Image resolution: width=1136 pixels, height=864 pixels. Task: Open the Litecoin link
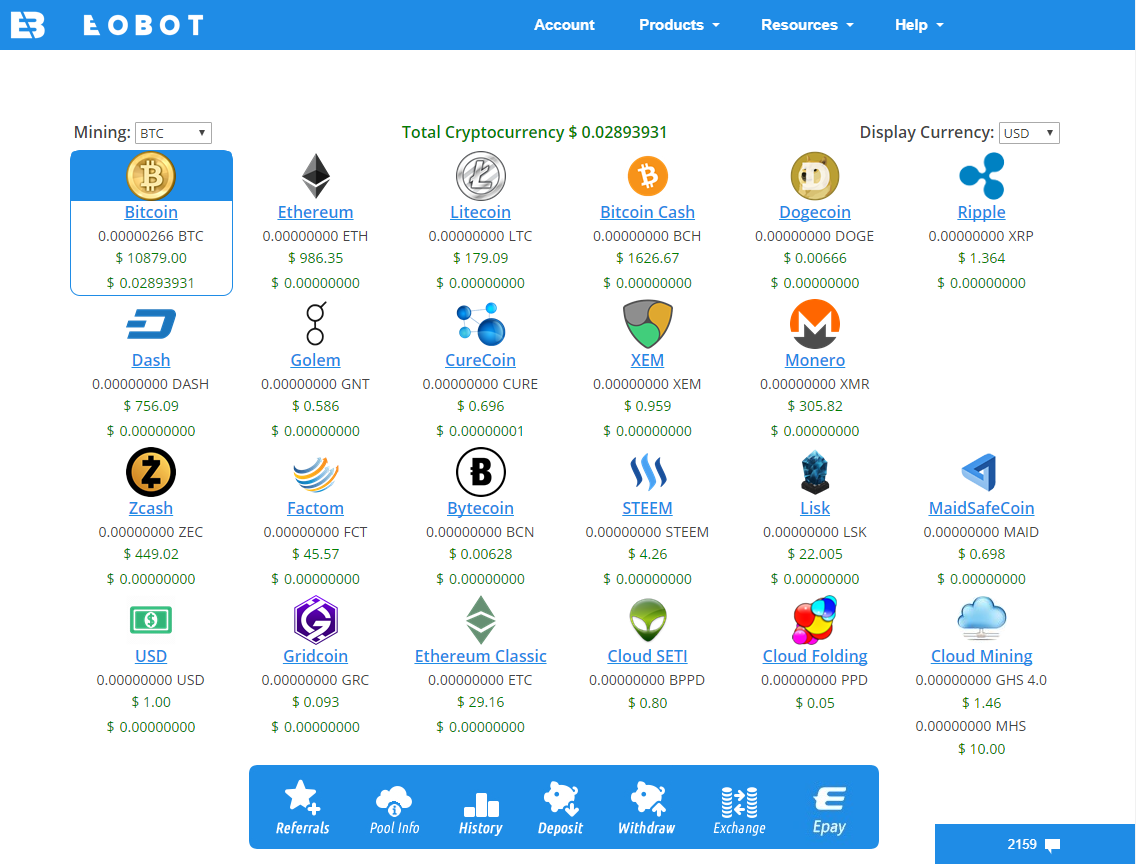[x=480, y=212]
